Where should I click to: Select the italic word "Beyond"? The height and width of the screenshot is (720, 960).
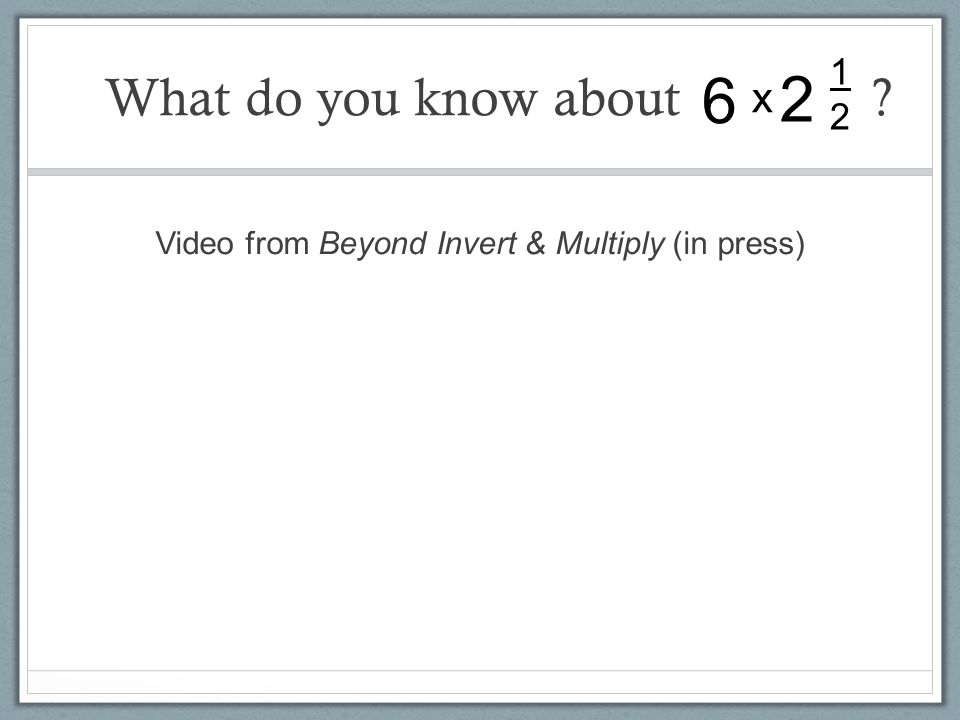(372, 245)
